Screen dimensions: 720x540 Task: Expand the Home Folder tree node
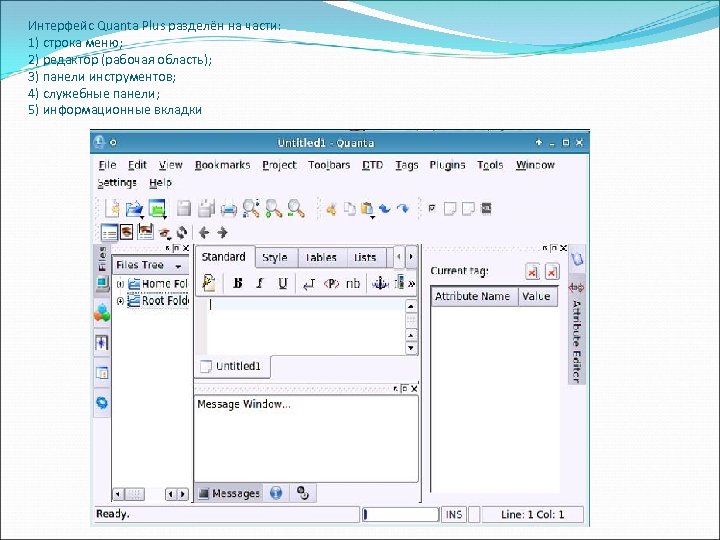coord(120,284)
